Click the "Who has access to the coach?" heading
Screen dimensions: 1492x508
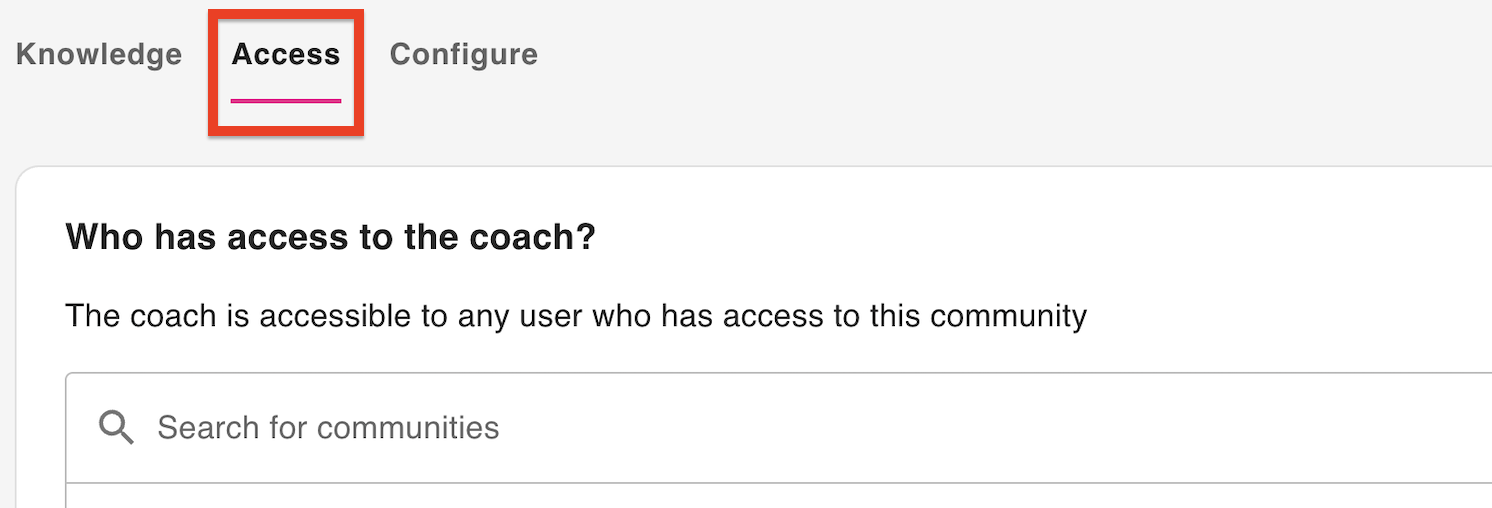[x=330, y=238]
